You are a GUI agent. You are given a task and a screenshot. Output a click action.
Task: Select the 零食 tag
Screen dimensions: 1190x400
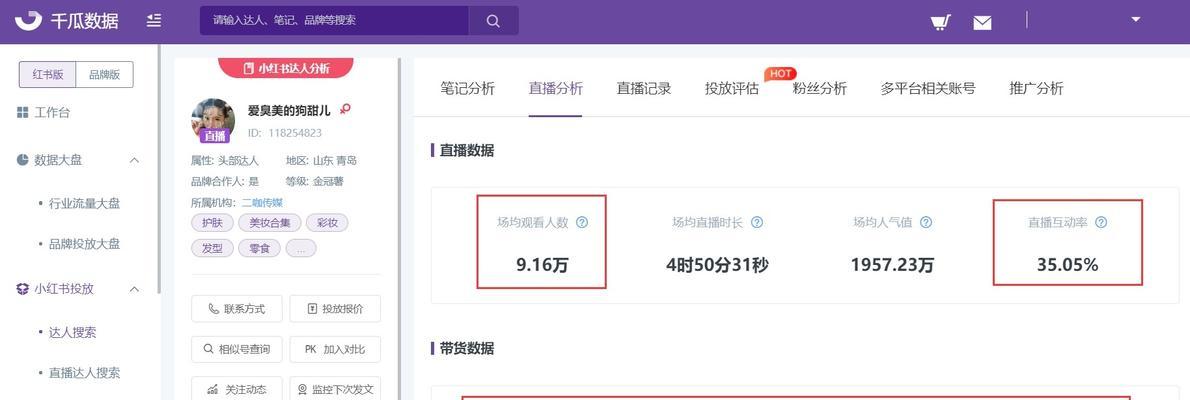[260, 248]
